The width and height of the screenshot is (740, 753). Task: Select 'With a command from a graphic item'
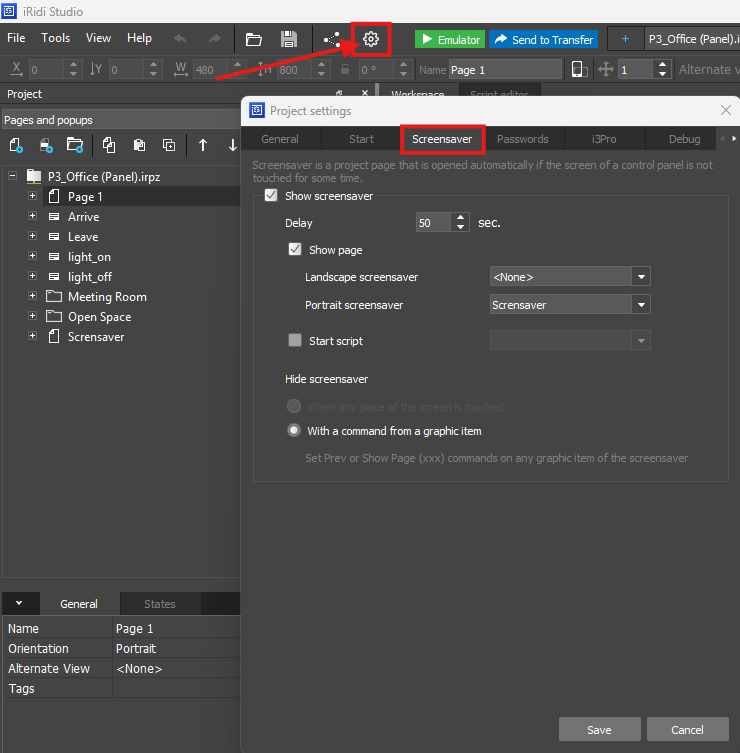tap(294, 431)
